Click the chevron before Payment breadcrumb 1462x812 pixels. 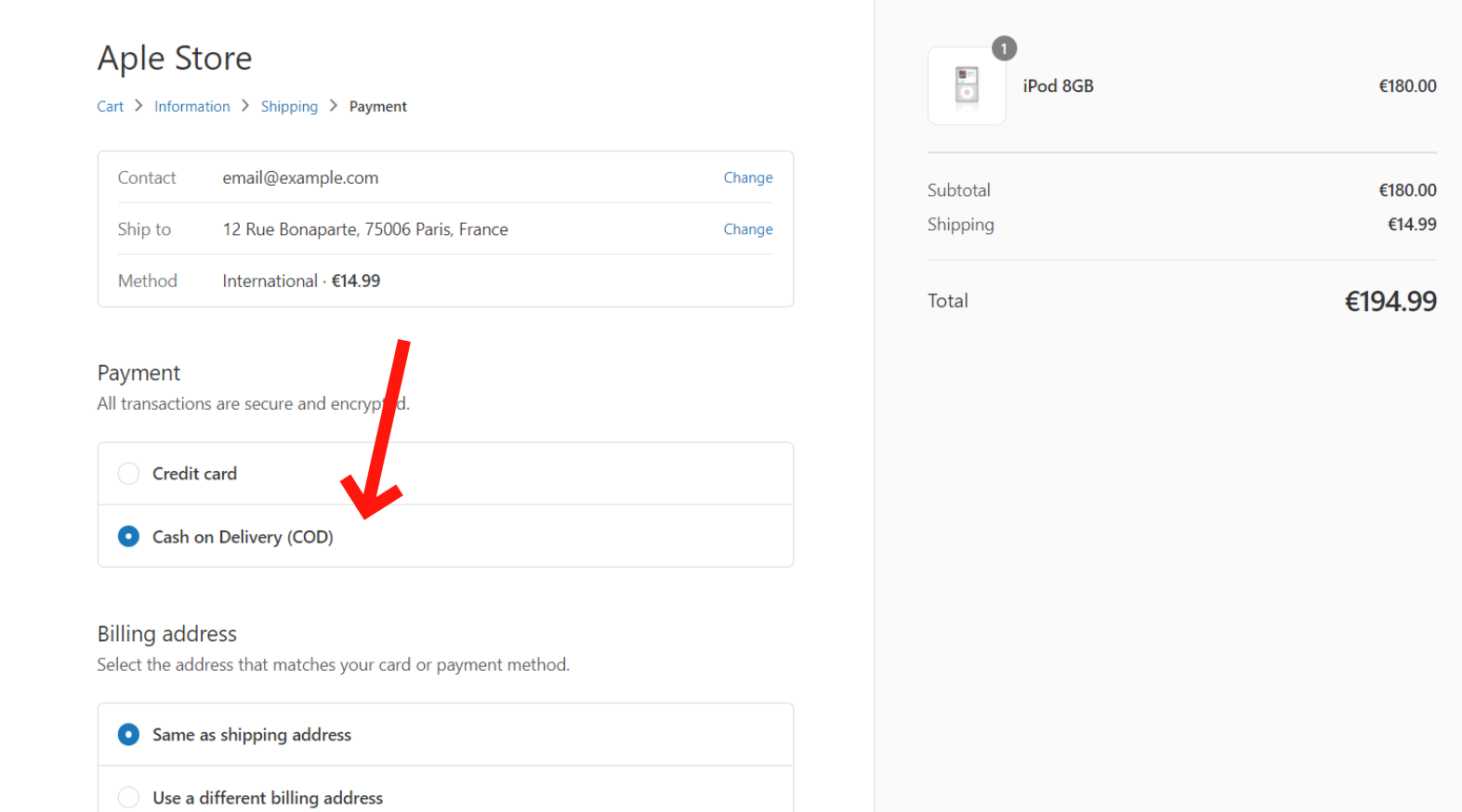point(334,106)
